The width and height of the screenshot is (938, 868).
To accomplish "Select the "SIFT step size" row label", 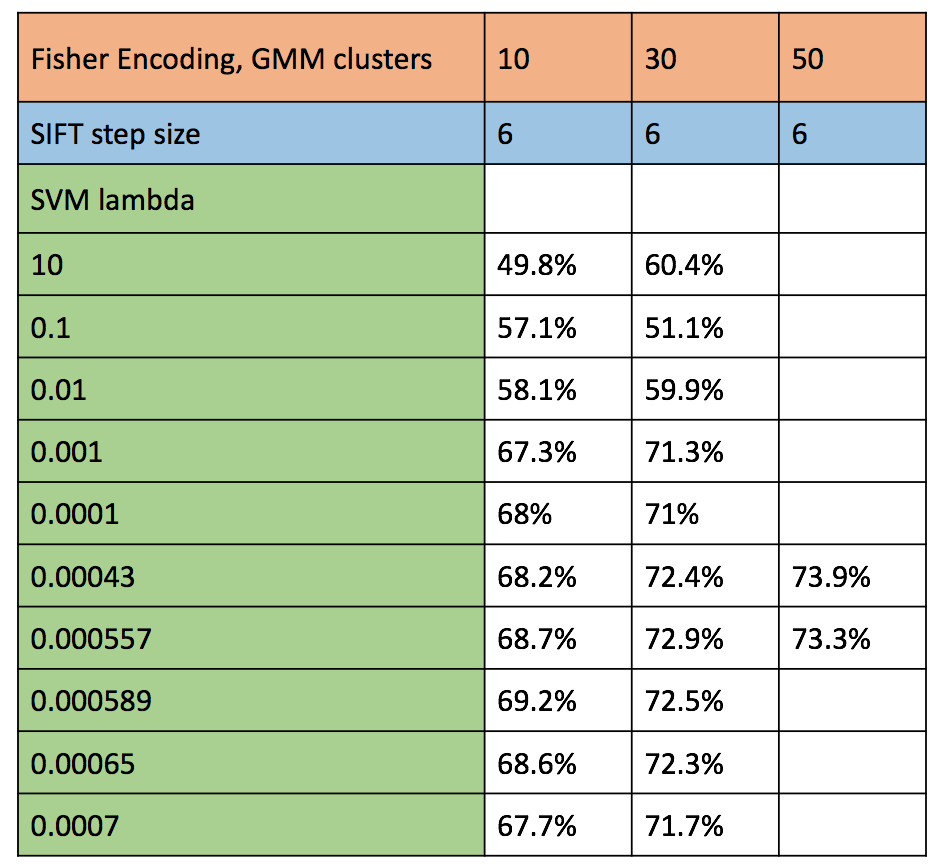I will 116,134.
